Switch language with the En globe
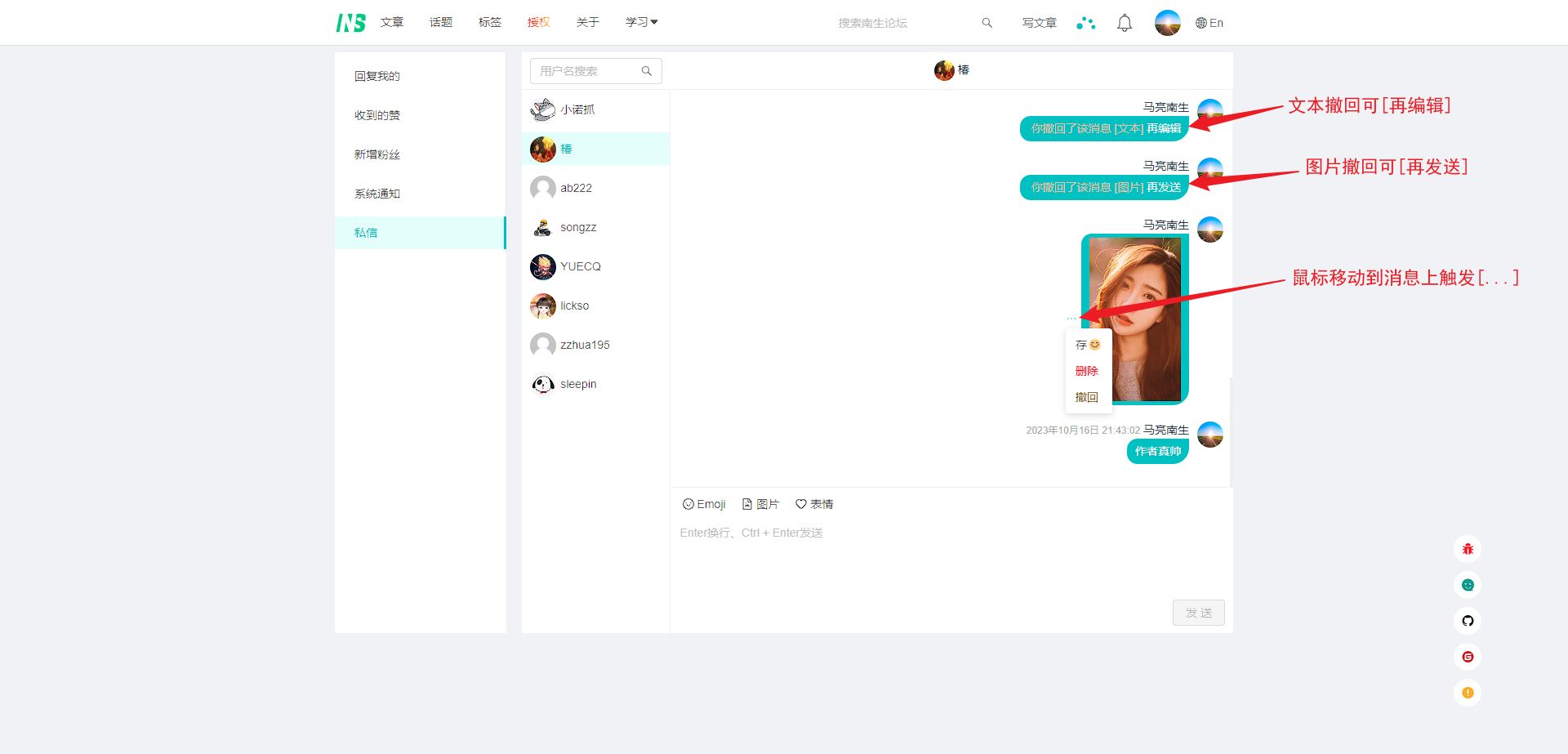This screenshot has width=1568, height=754. click(x=1209, y=23)
